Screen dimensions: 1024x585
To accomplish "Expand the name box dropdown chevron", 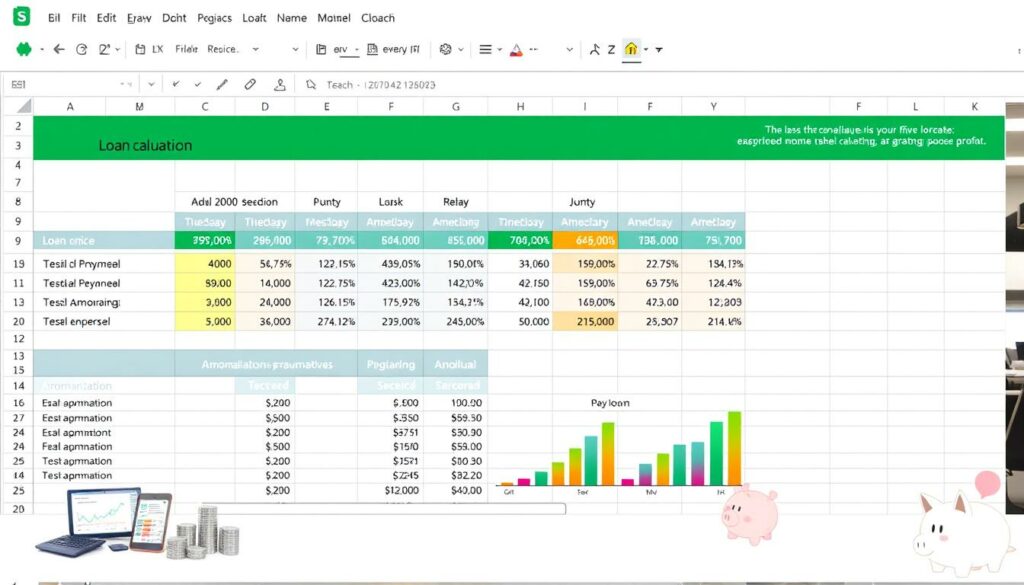I will (151, 84).
